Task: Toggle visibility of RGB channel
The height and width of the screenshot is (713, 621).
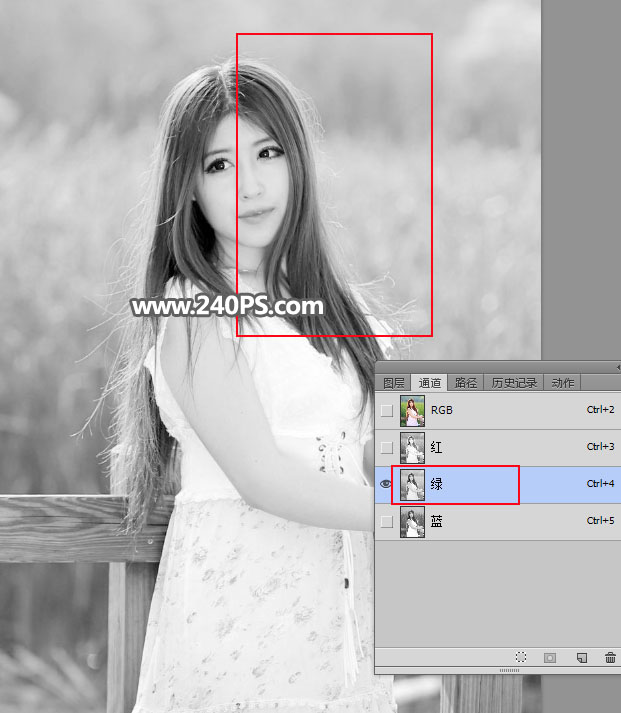Action: 386,410
